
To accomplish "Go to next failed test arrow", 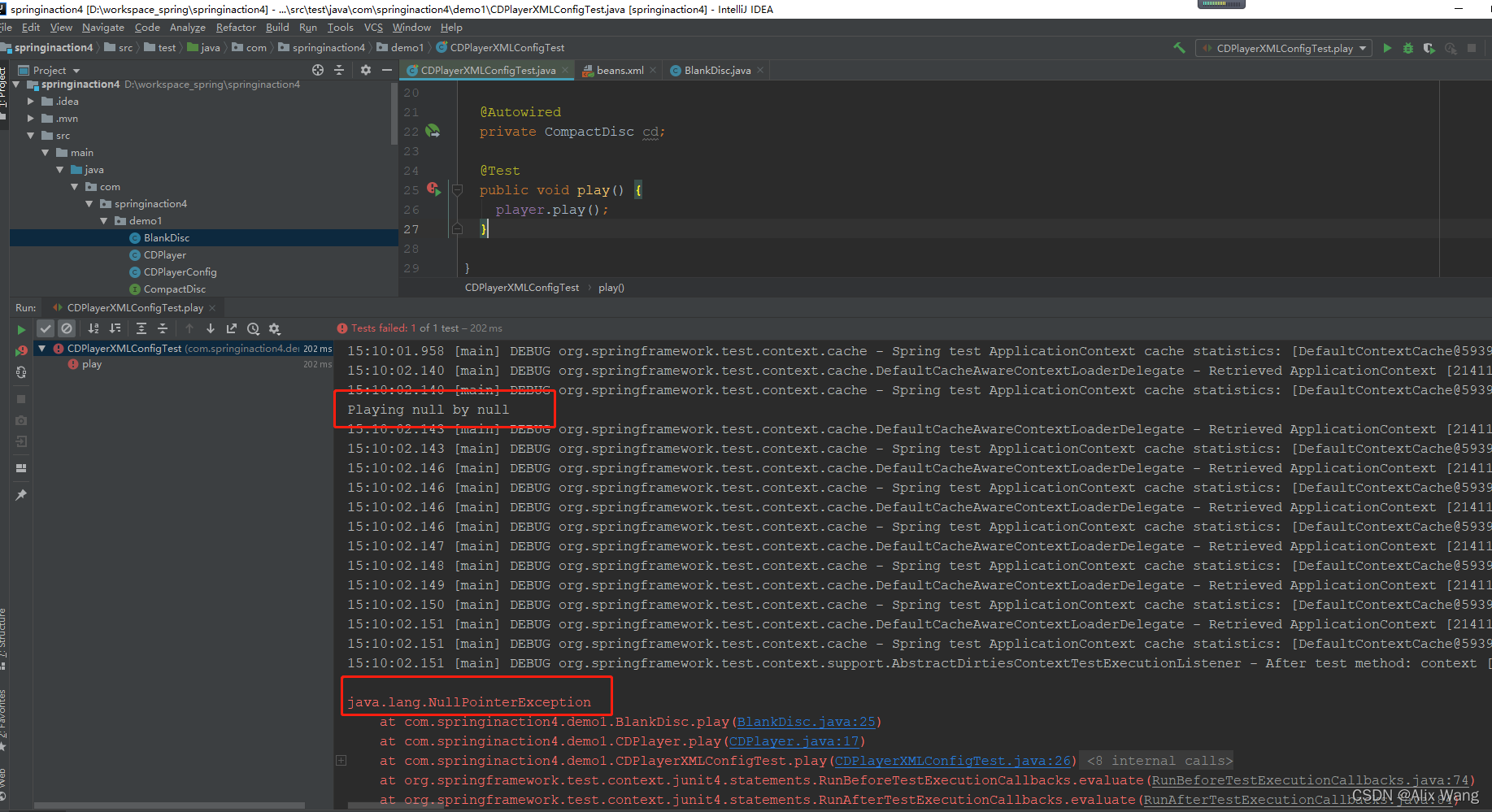I will (211, 328).
